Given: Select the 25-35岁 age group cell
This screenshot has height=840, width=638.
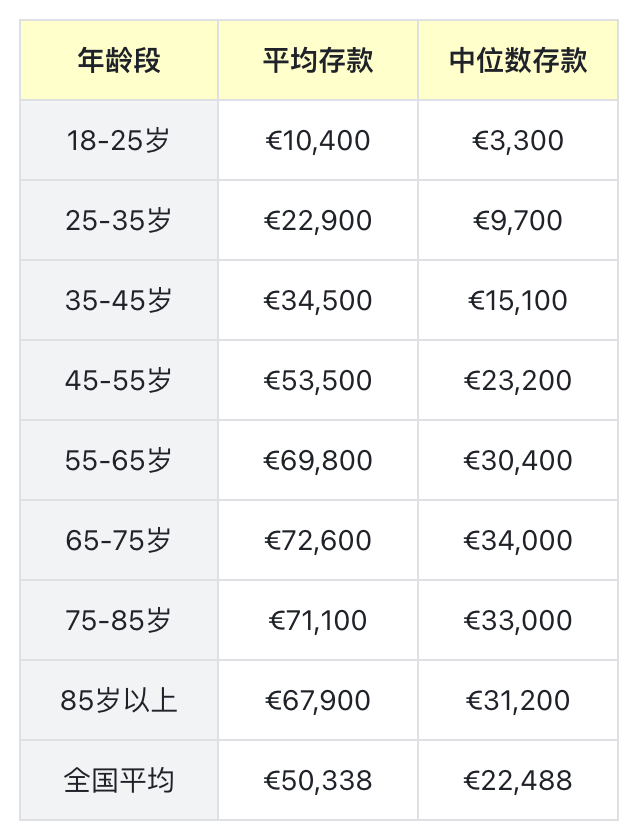Looking at the screenshot, I should tap(119, 221).
